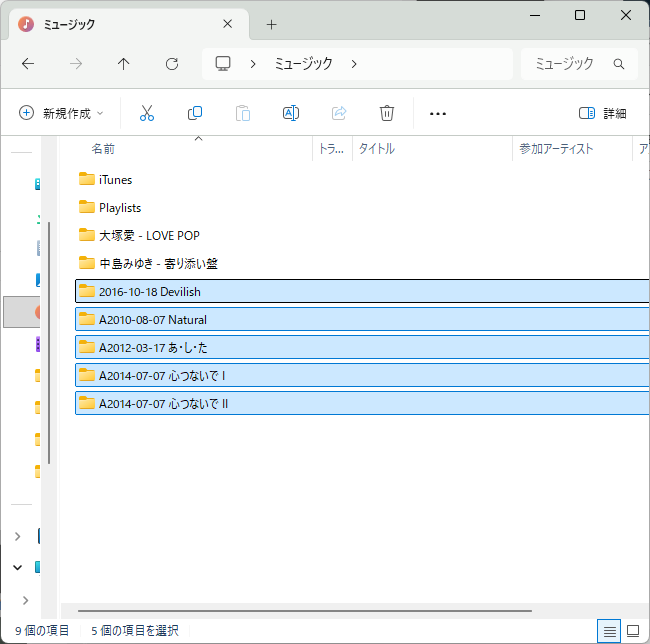Viewport: 650px width, 644px height.
Task: Click the PC monitor icon in address bar
Action: [223, 64]
